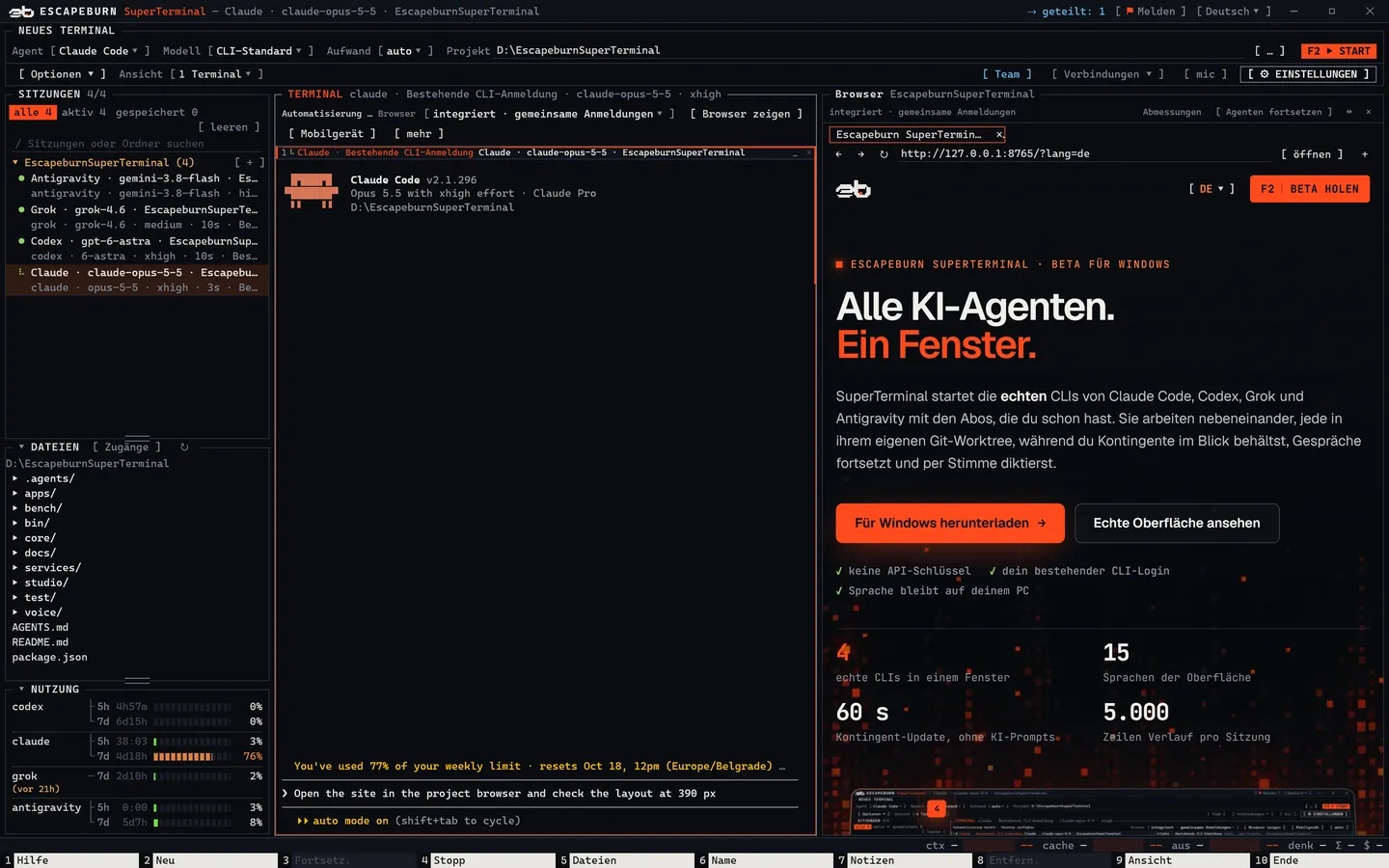
Task: Toggle the mic button
Action: 1206,74
